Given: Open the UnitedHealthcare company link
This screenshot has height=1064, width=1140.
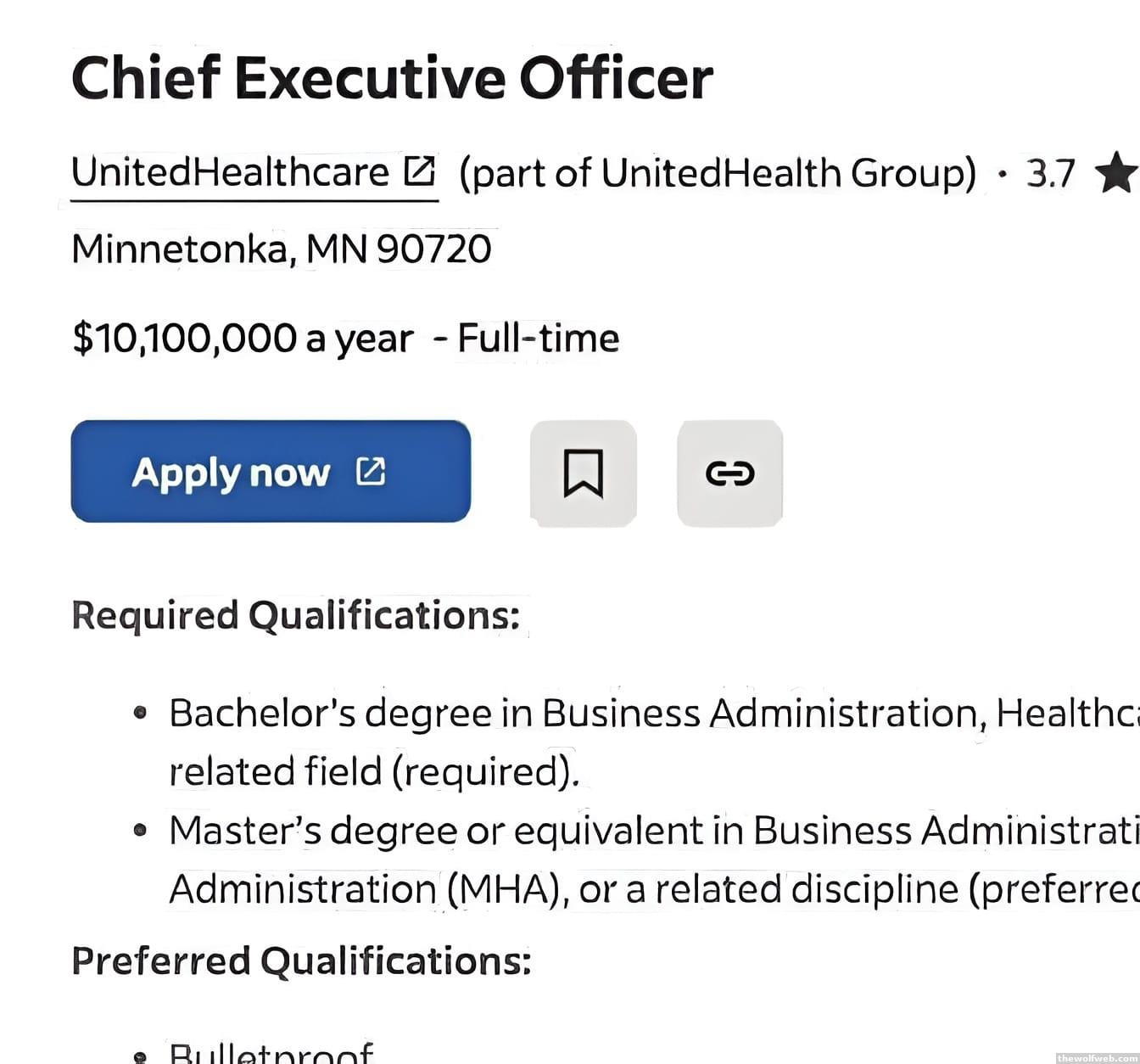Looking at the screenshot, I should click(x=230, y=172).
